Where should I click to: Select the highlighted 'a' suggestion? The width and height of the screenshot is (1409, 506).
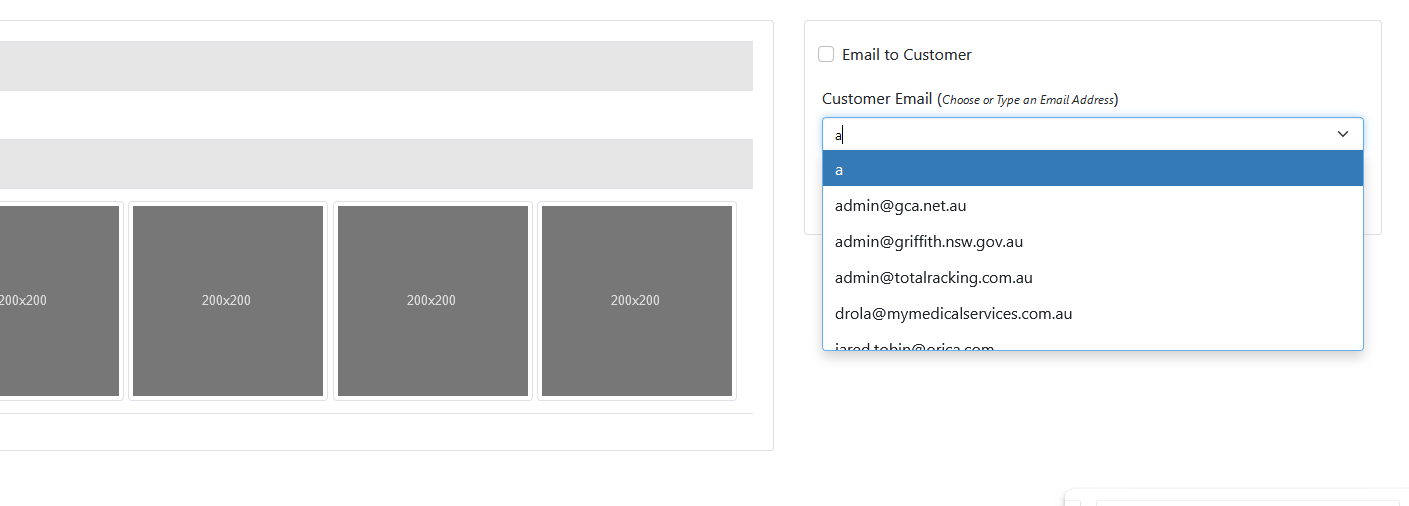[1092, 169]
